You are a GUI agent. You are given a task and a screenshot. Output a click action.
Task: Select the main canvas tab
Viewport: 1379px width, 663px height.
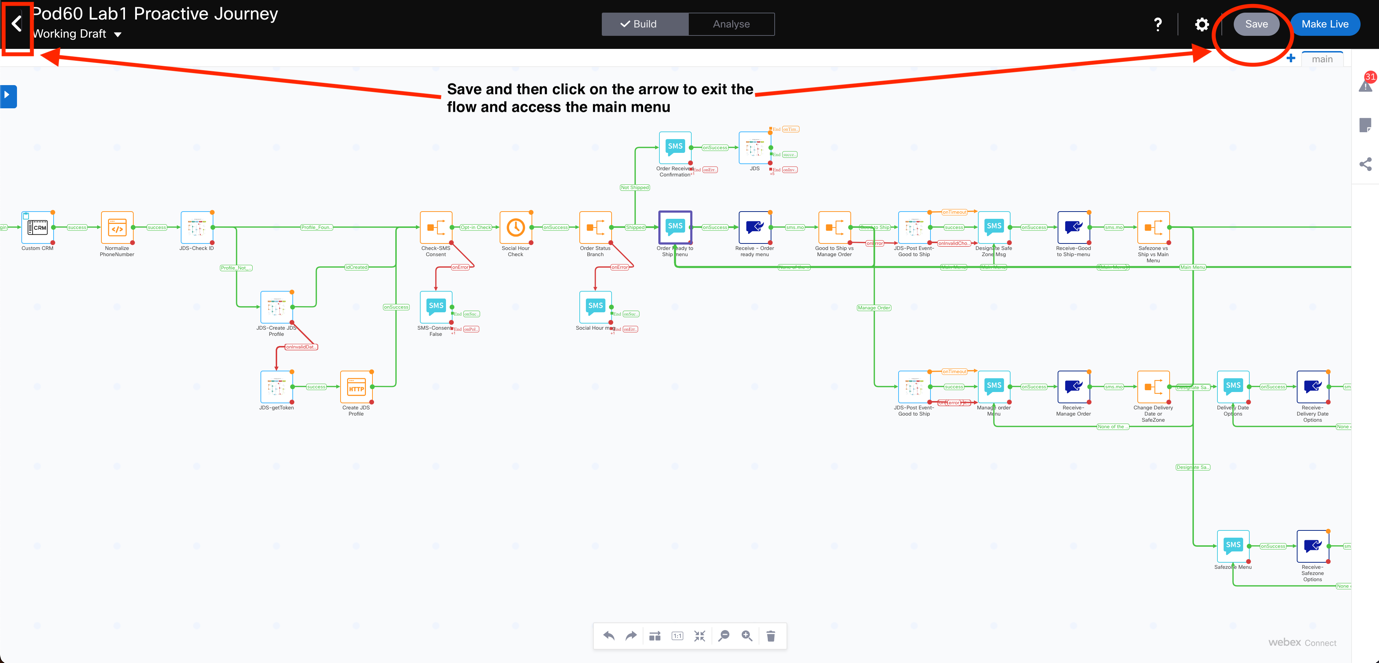click(x=1322, y=59)
